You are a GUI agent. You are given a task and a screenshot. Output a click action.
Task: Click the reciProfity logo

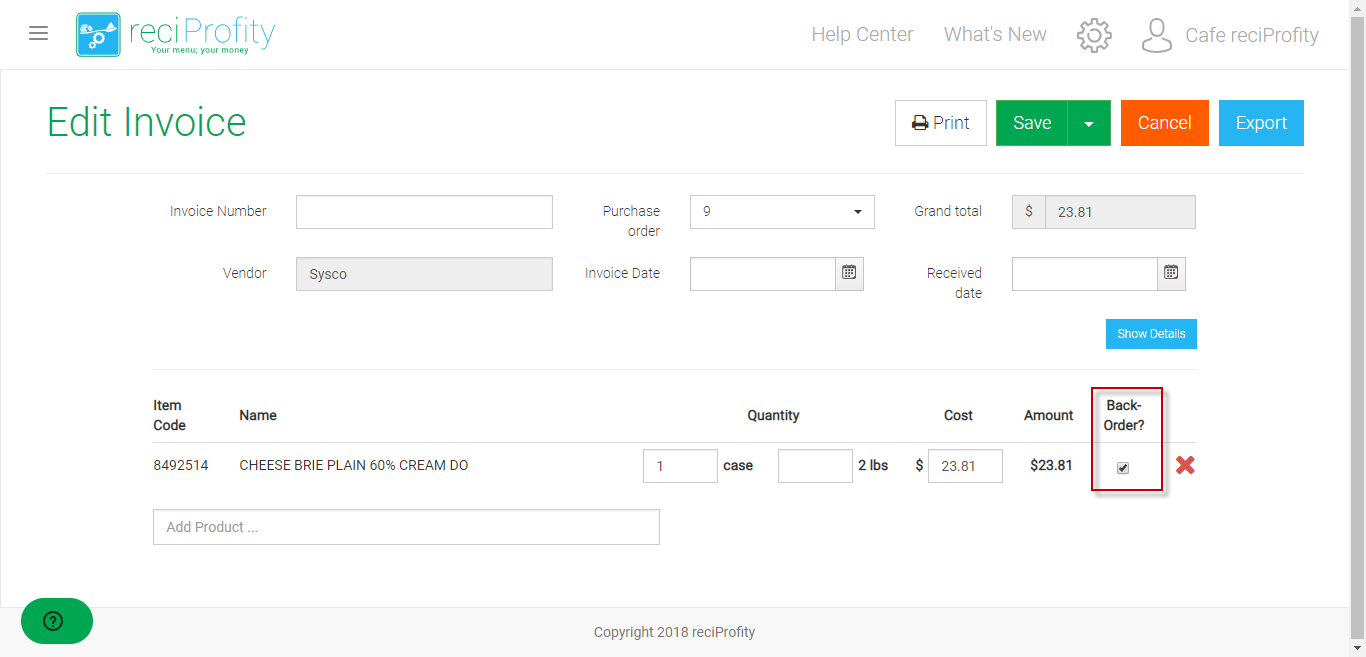[176, 35]
